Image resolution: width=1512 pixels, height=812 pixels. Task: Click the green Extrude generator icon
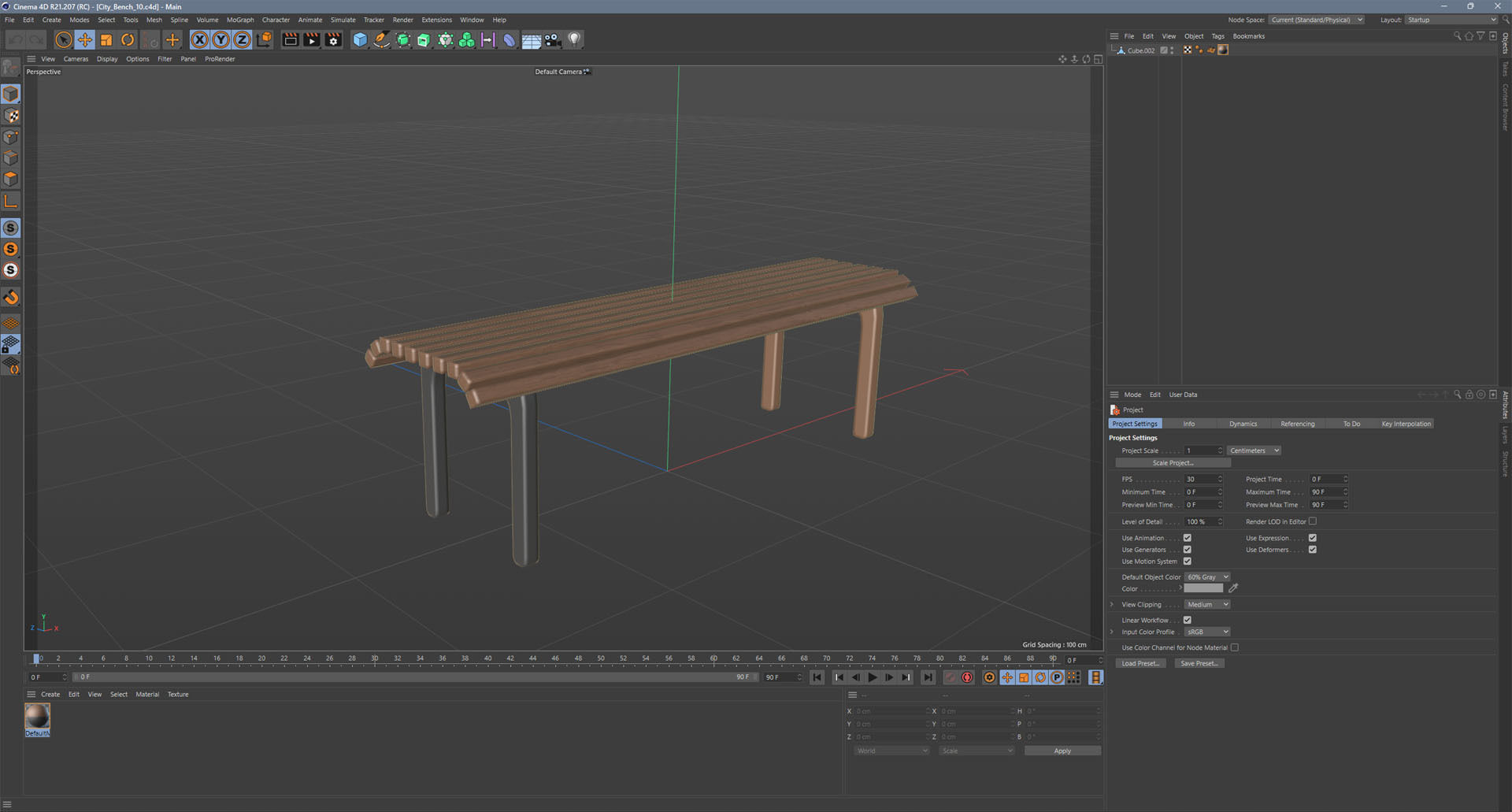point(424,39)
